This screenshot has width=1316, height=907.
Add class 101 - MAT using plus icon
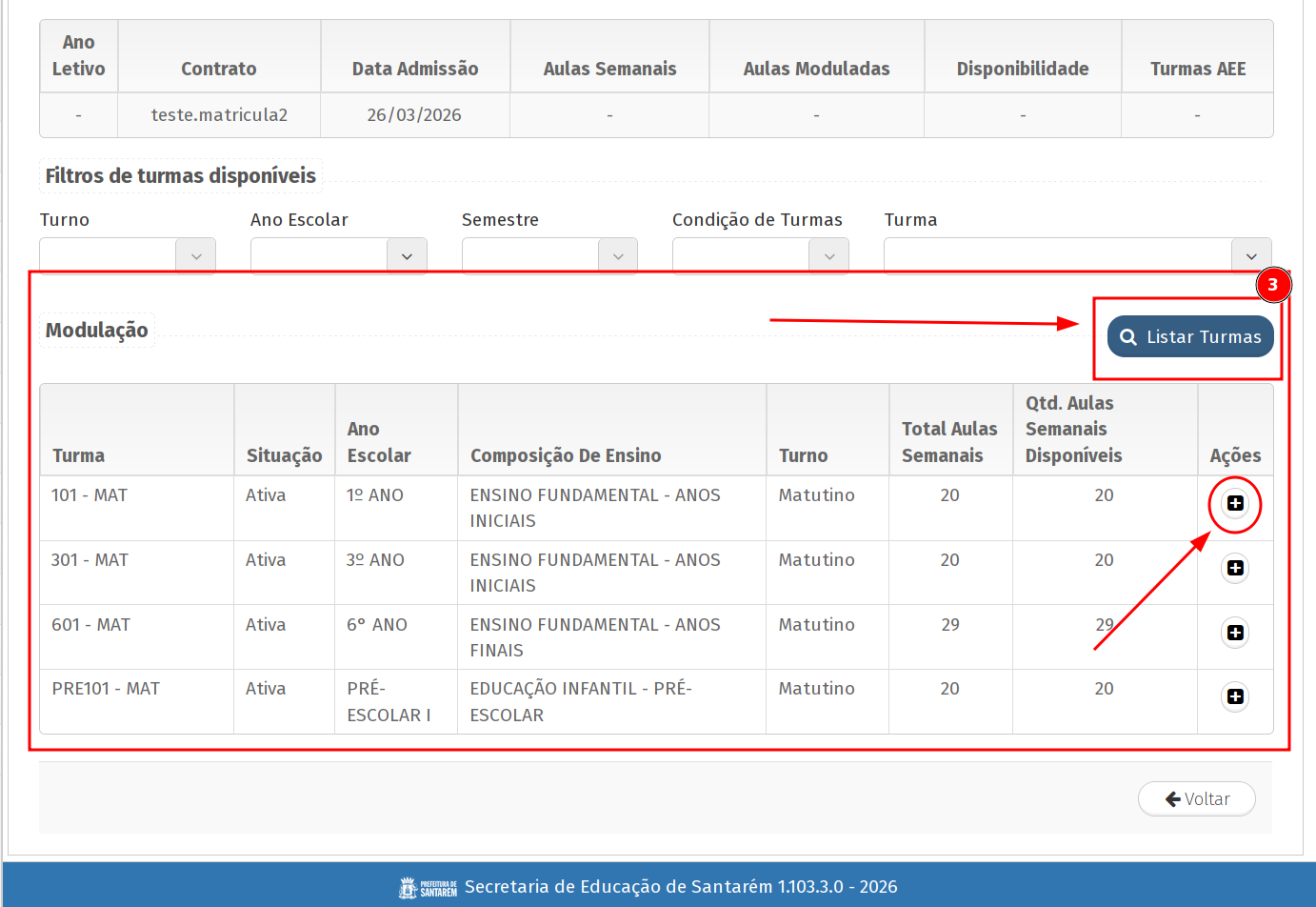pos(1235,503)
